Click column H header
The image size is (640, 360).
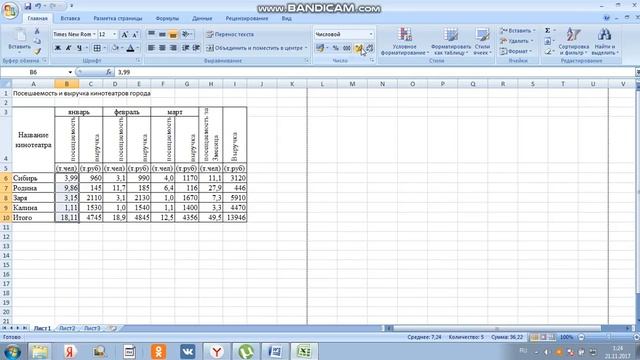[x=211, y=84]
